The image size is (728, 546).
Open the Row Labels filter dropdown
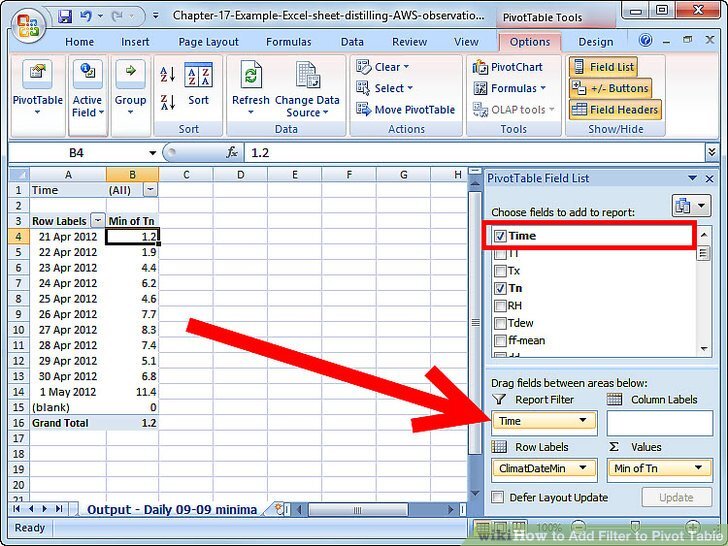pyautogui.click(x=98, y=221)
